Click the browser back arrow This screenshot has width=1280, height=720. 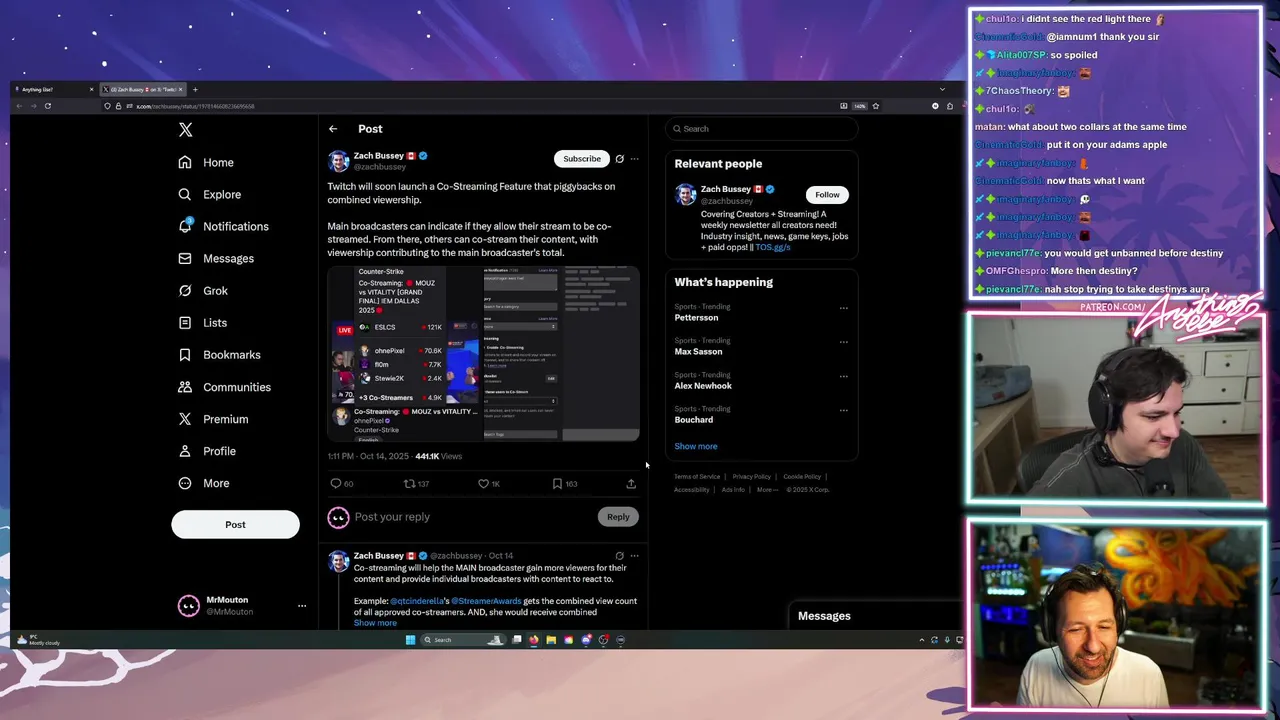(x=19, y=106)
